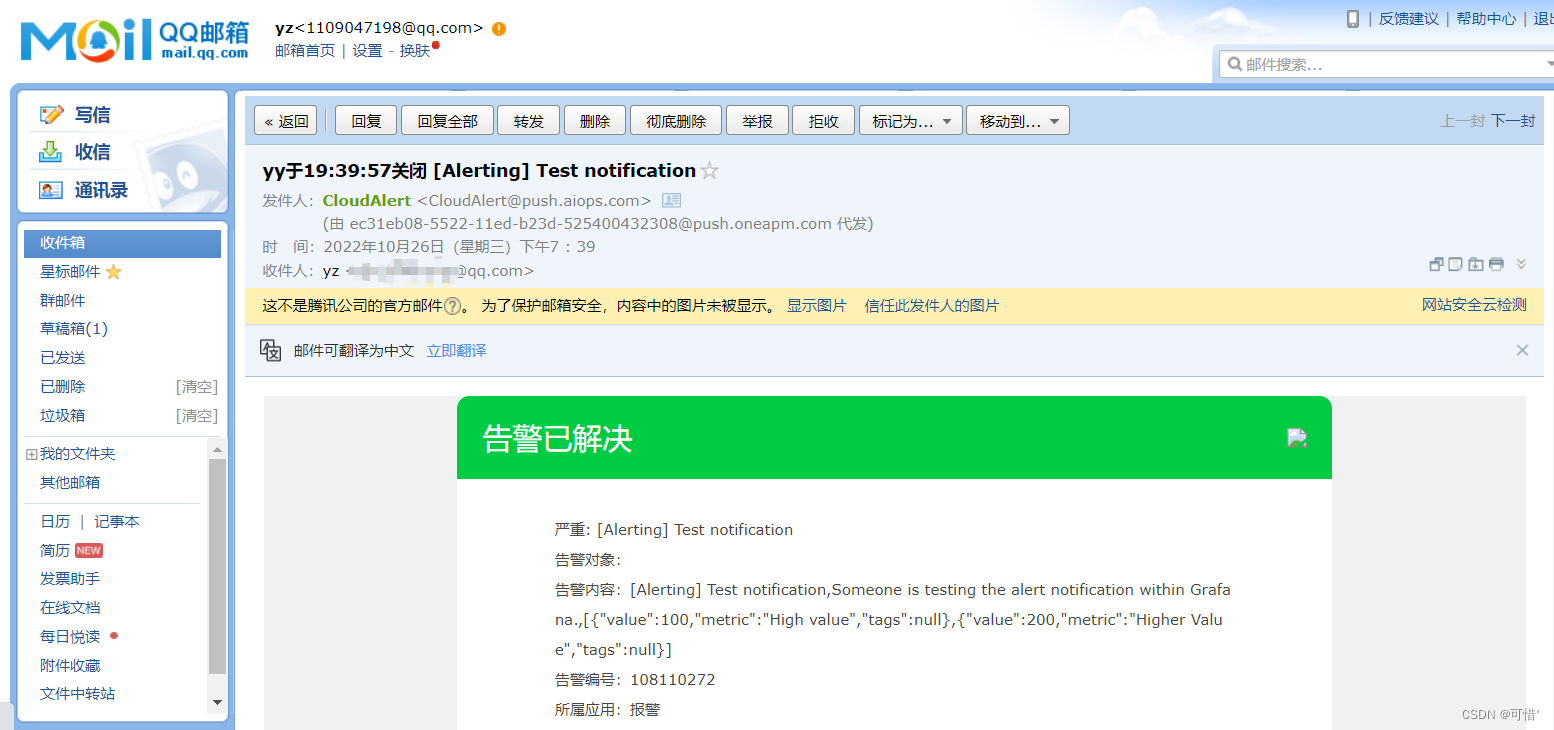The height and width of the screenshot is (730, 1554).
Task: Click the translate icon in translation bar
Action: tap(270, 350)
